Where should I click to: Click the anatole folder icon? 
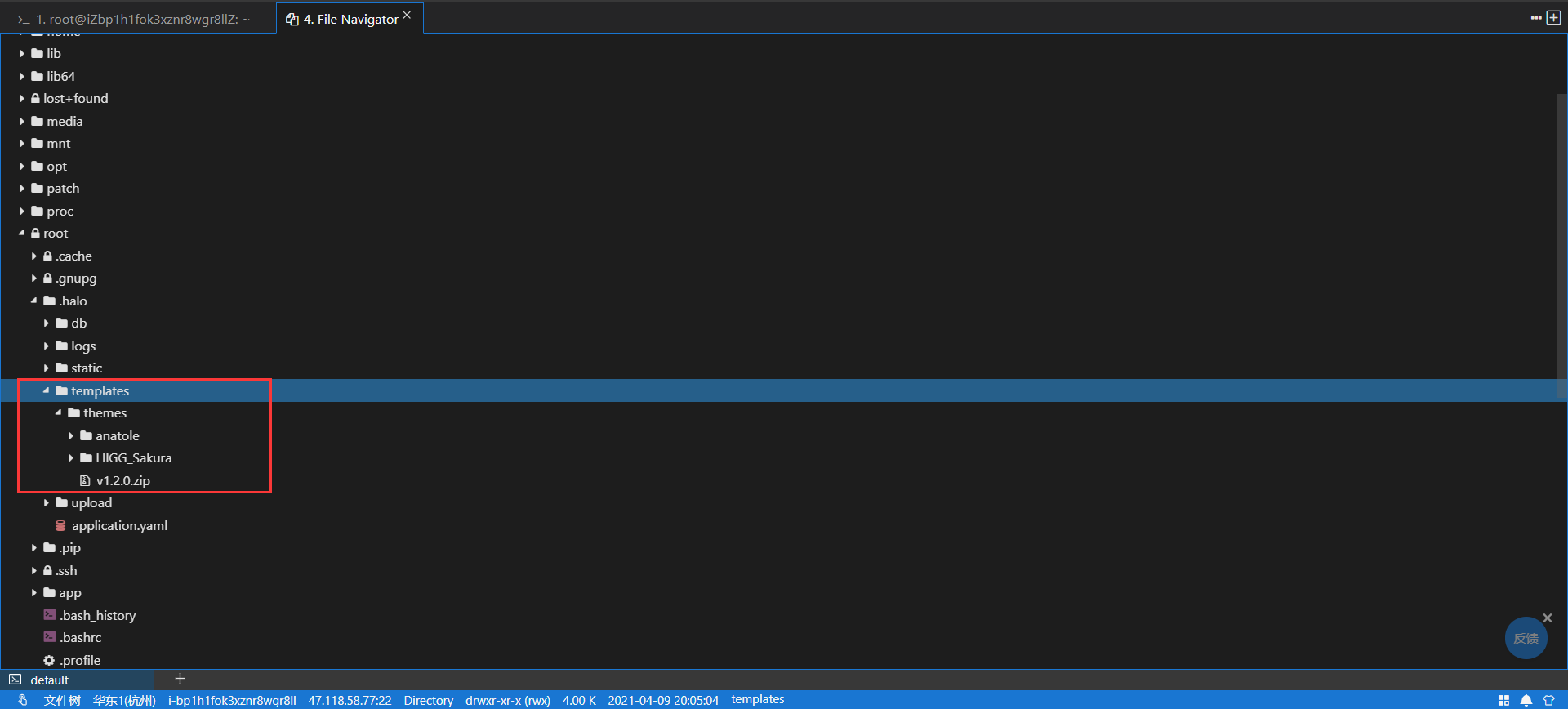[86, 435]
